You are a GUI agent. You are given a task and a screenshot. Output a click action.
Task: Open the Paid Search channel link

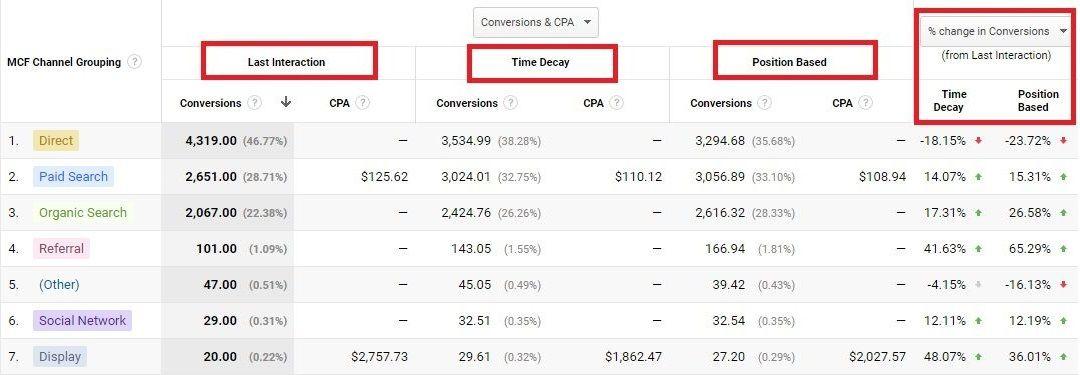coord(73,176)
